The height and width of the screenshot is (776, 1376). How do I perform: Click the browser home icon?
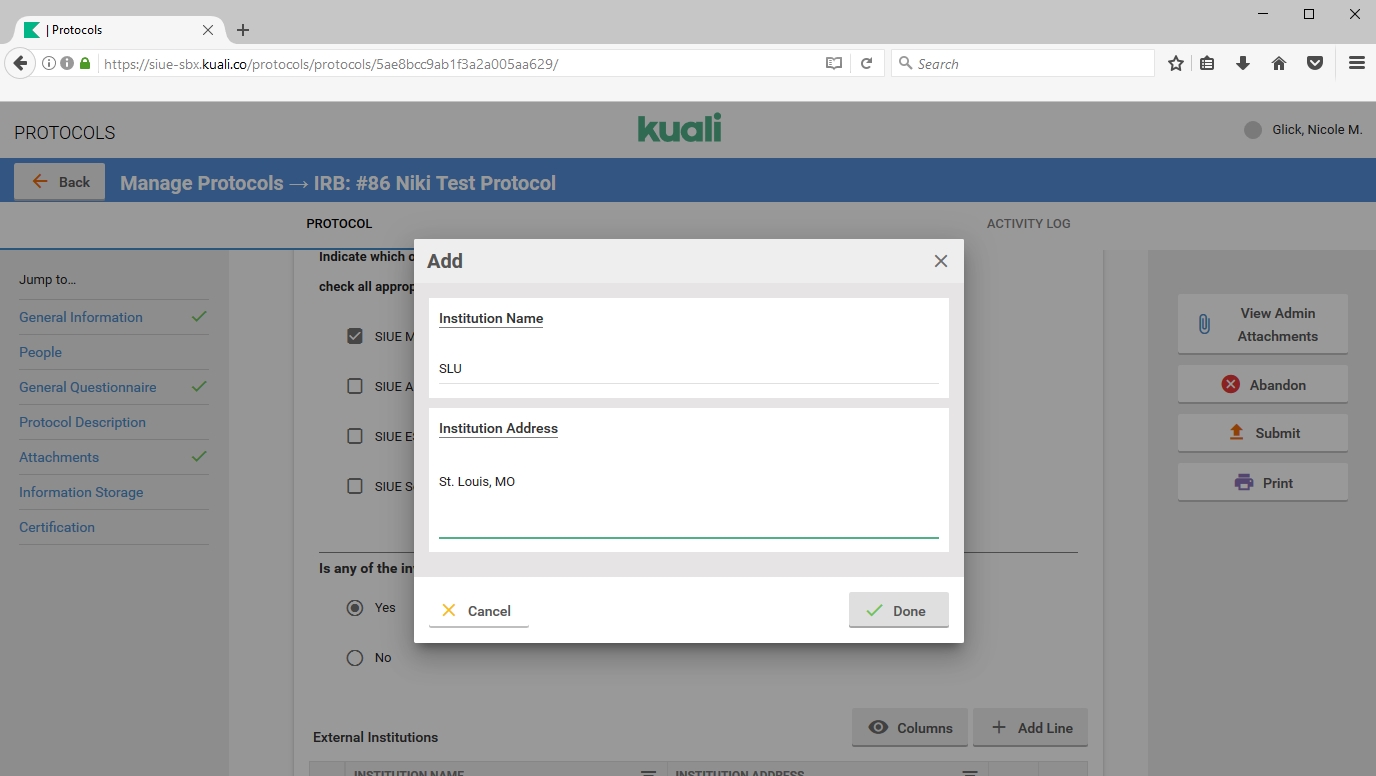(1278, 63)
